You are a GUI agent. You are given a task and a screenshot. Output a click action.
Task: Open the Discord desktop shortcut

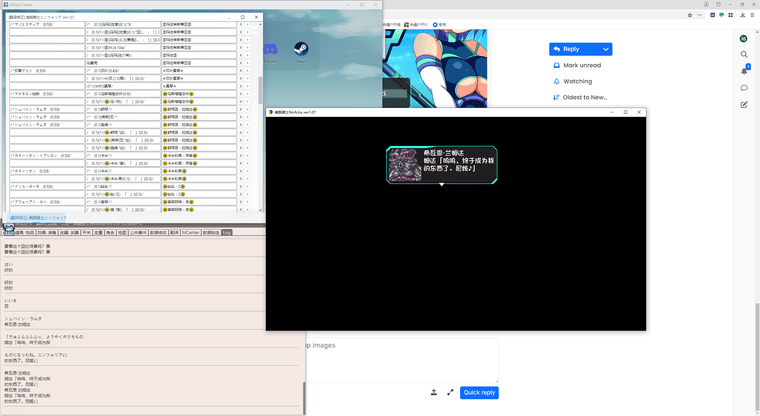click(270, 51)
